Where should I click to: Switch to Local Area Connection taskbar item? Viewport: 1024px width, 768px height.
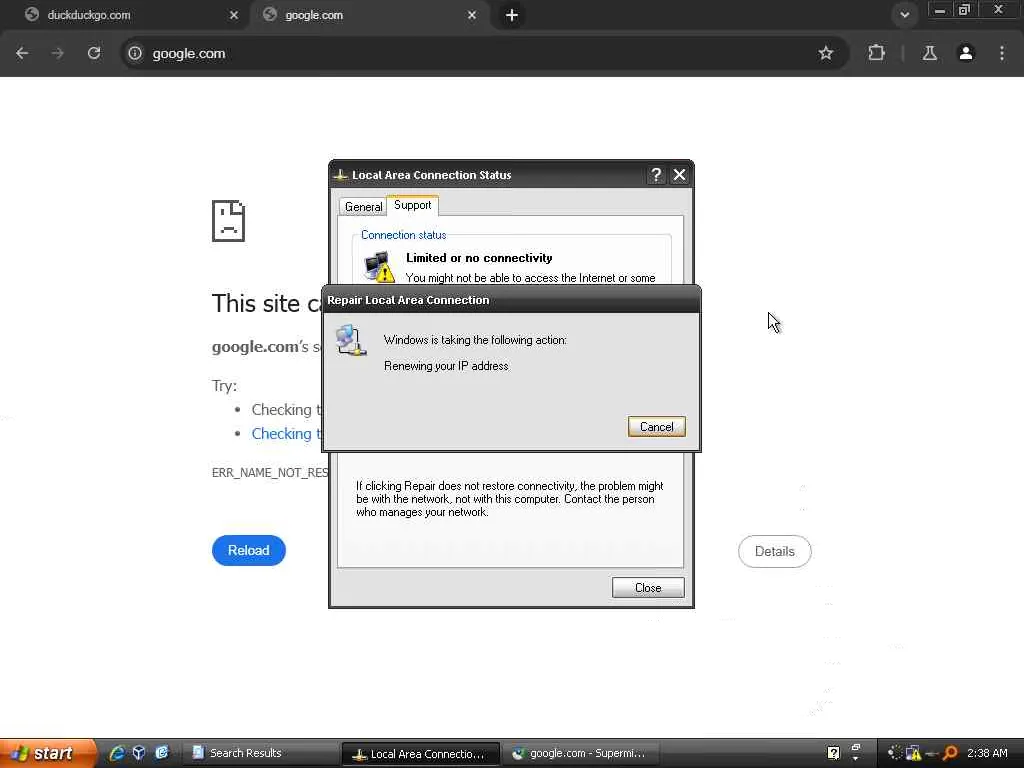point(421,754)
